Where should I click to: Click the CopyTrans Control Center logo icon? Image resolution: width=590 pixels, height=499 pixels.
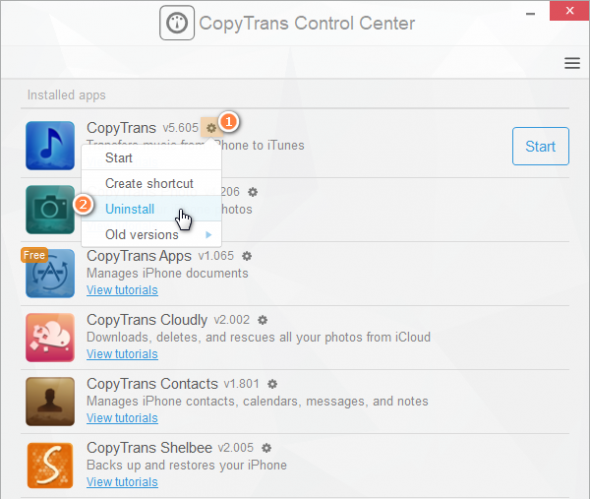point(177,23)
